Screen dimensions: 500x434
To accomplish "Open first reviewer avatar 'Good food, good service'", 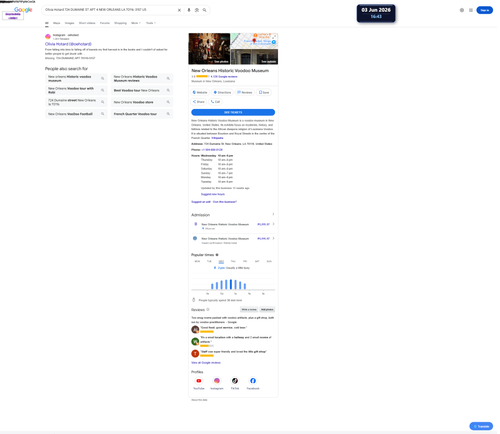I will pos(195,330).
